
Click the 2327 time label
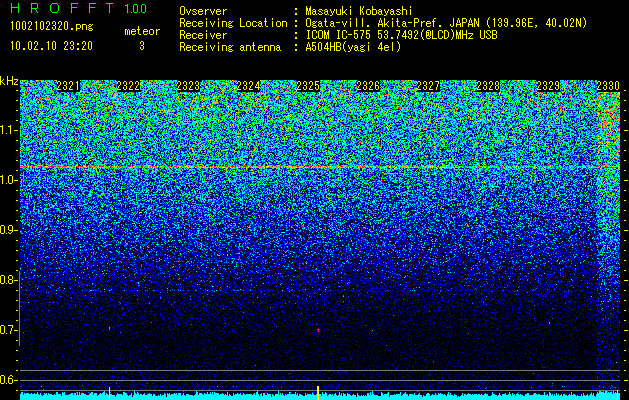[x=428, y=86]
